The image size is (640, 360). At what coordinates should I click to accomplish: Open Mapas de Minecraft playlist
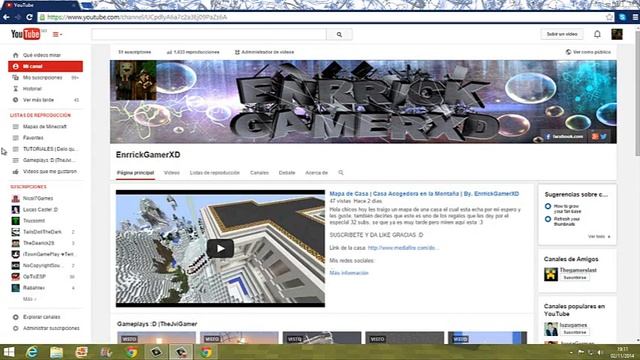click(44, 127)
